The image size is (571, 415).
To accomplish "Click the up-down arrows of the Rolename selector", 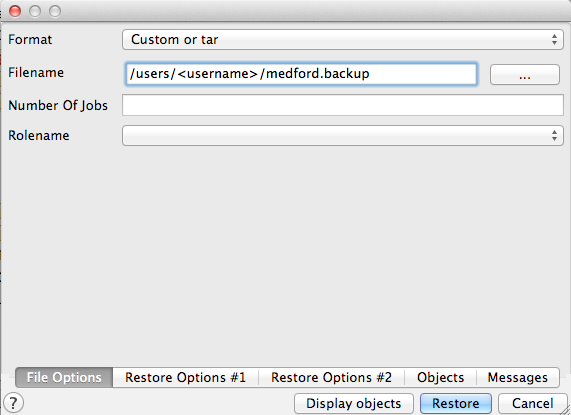I will pyautogui.click(x=554, y=135).
